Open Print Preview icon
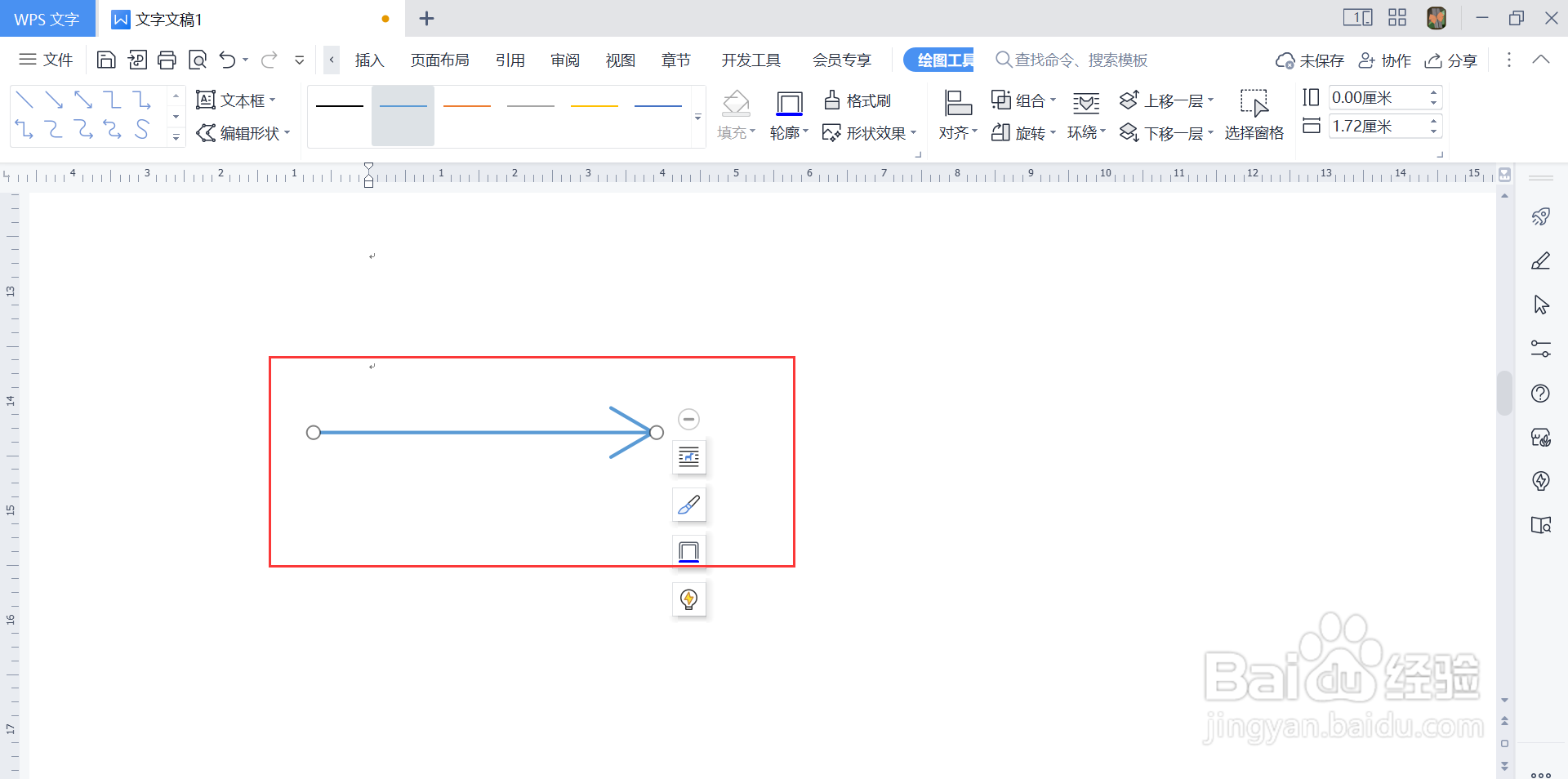Viewport: 1568px width, 779px height. tap(198, 60)
